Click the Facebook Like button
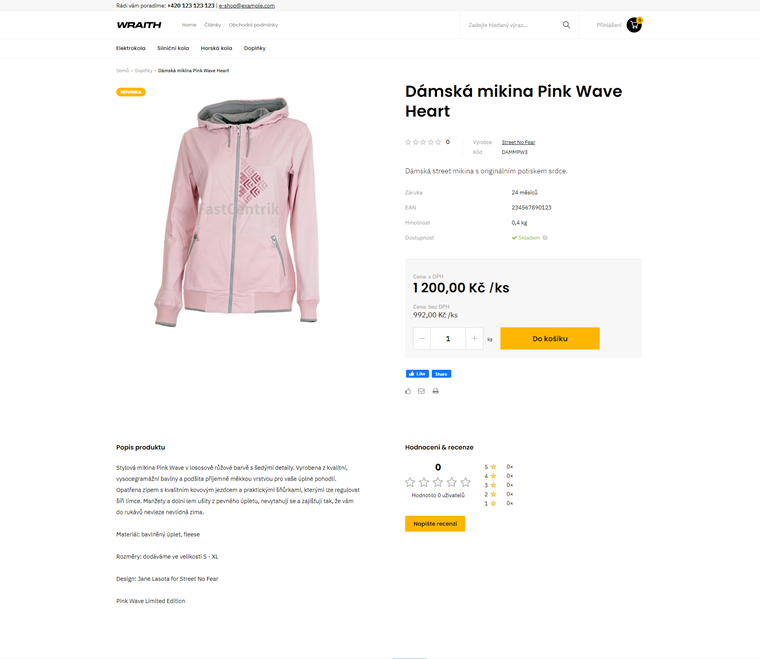760x659 pixels. click(x=417, y=374)
